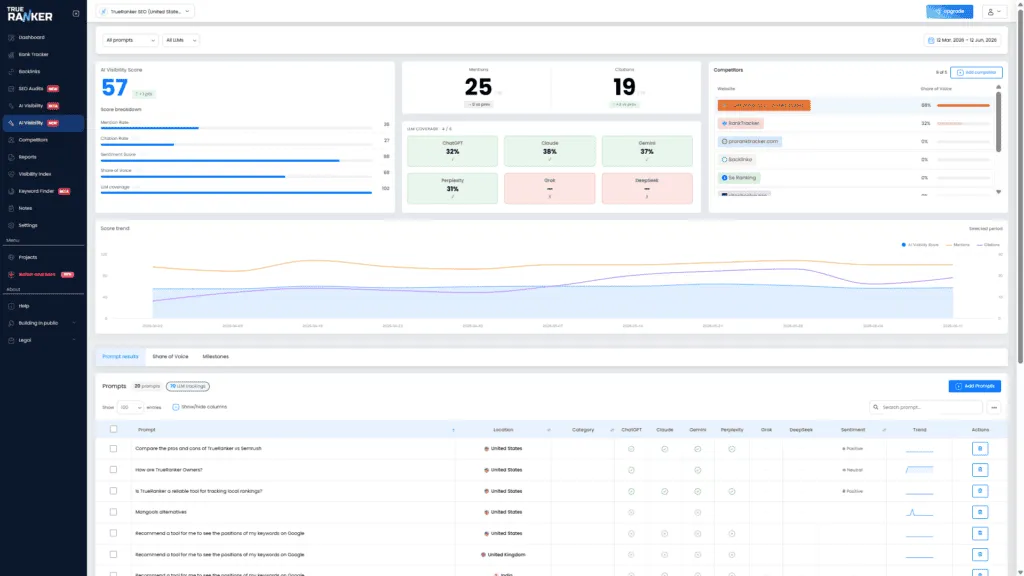
Task: Change the Show entries count dropdown
Action: click(x=130, y=407)
